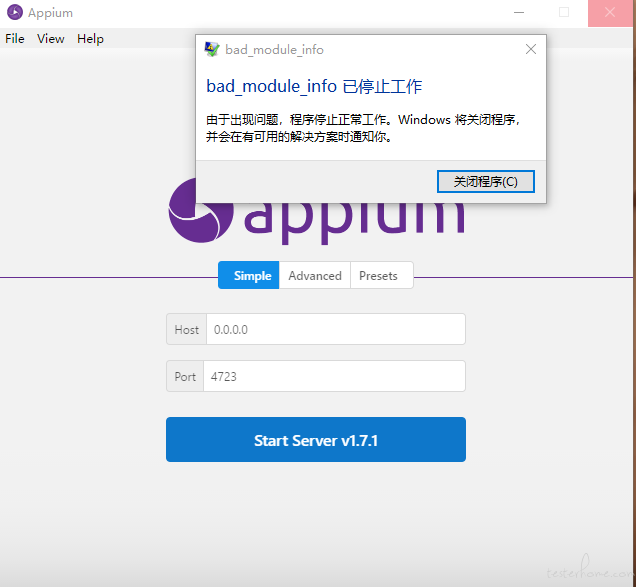The height and width of the screenshot is (587, 636).
Task: Maximize the Appium window
Action: pyautogui.click(x=564, y=13)
